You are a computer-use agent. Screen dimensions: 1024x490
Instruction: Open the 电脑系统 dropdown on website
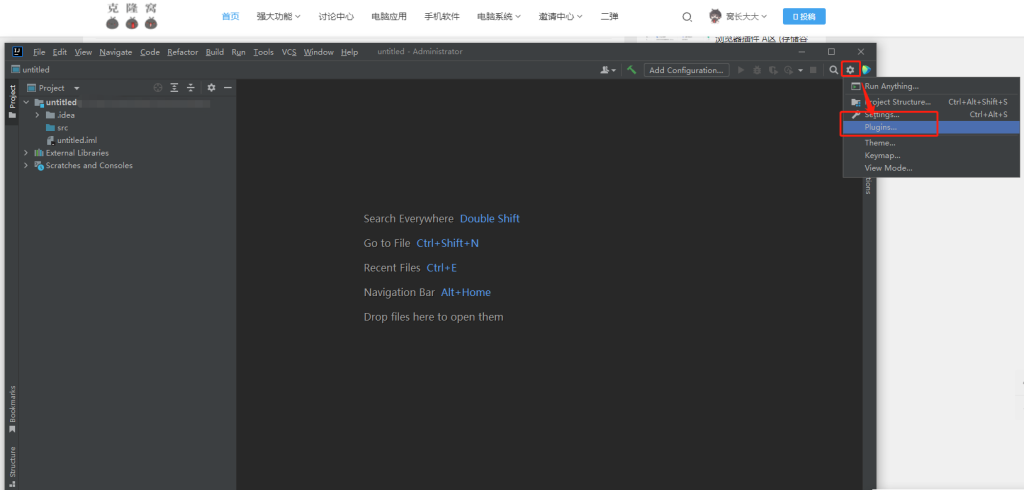coord(499,16)
